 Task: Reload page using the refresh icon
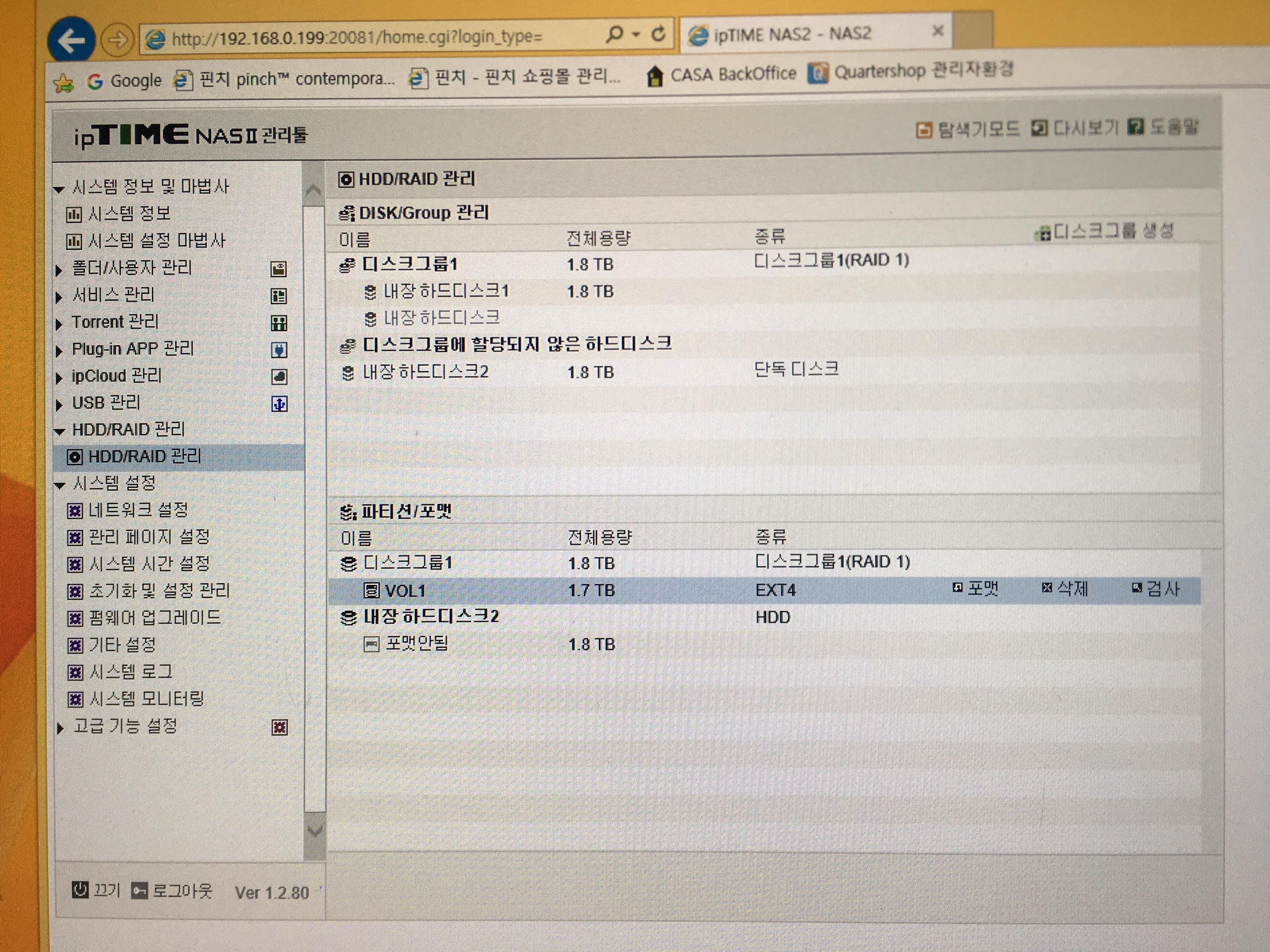(658, 34)
